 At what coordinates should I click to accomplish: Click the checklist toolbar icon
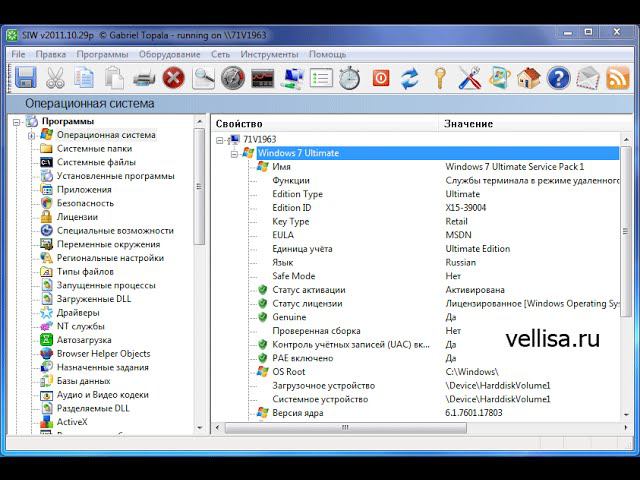[321, 78]
